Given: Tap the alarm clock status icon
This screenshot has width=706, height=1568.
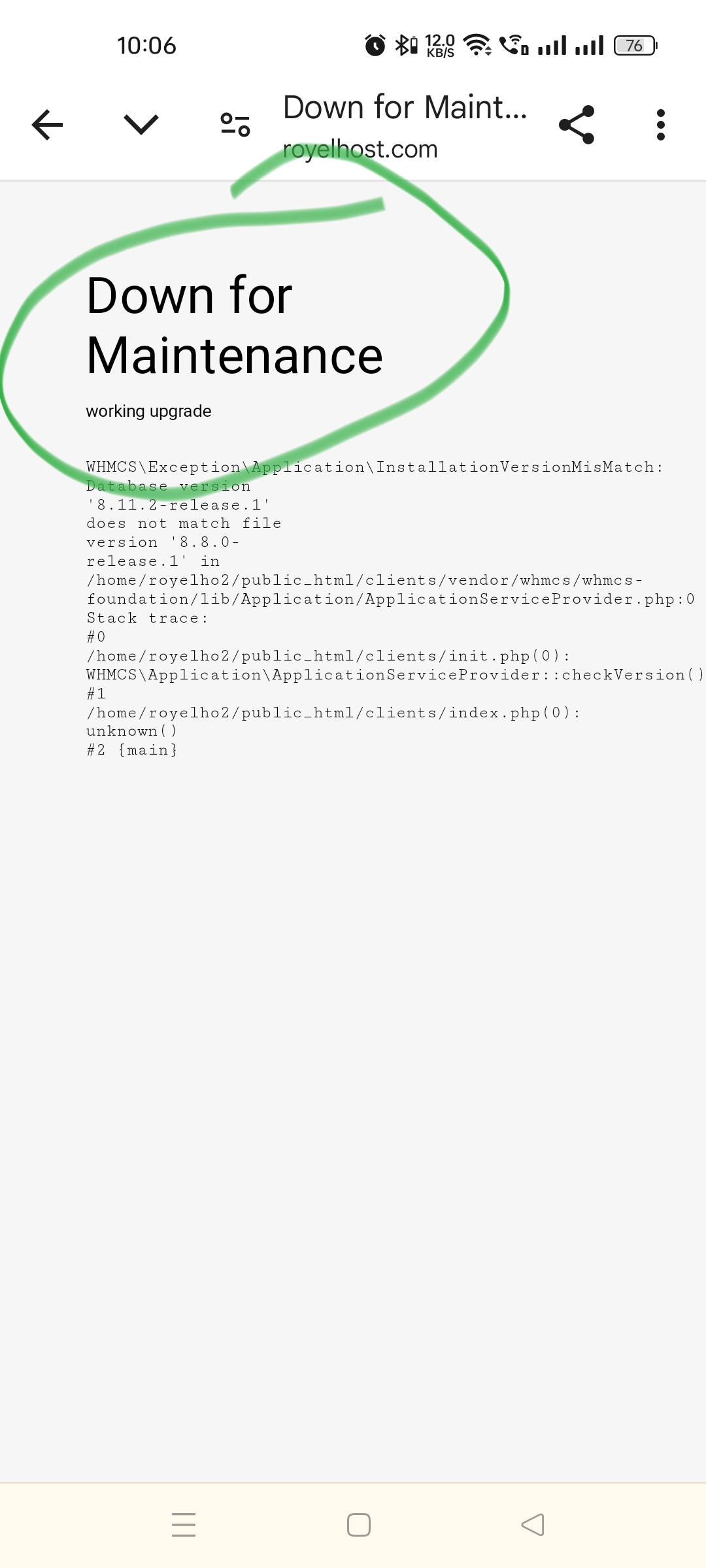Looking at the screenshot, I should 375,45.
